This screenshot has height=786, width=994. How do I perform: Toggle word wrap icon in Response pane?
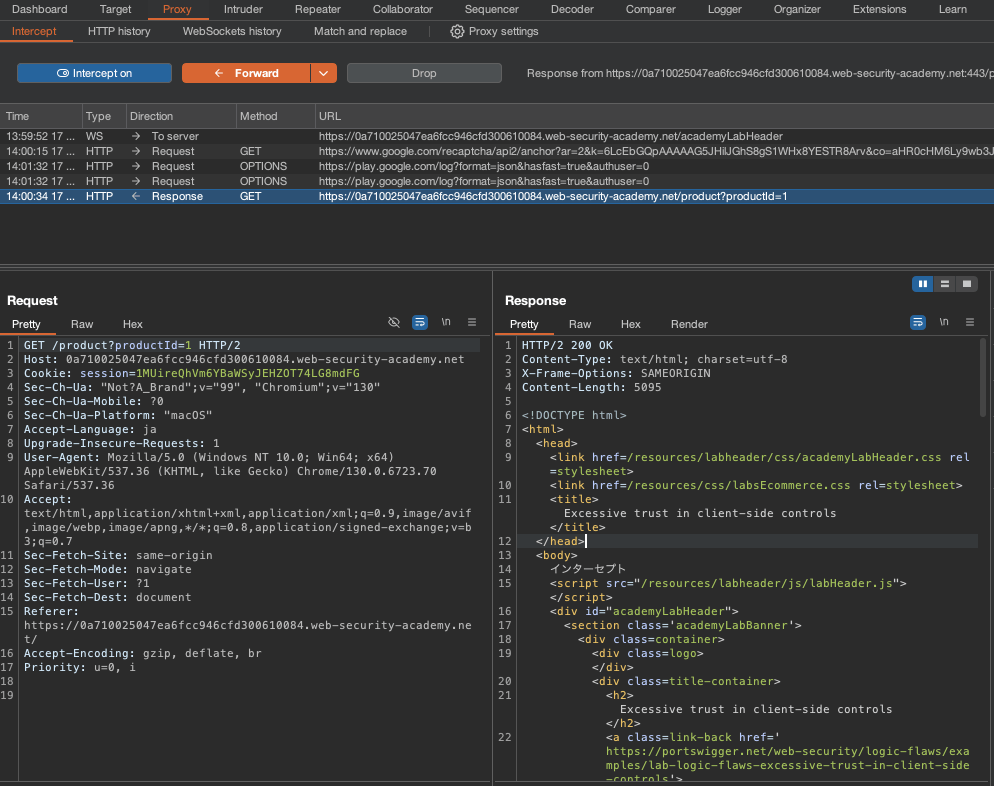click(917, 322)
